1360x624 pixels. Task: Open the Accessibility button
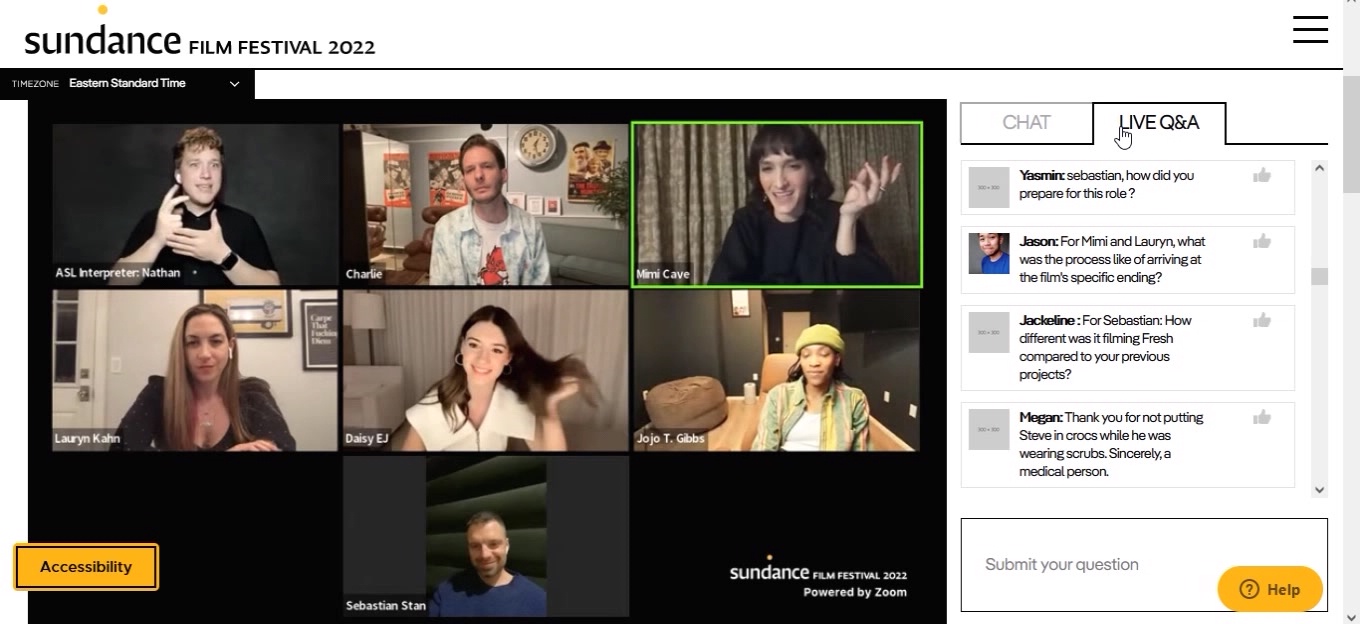tap(86, 567)
